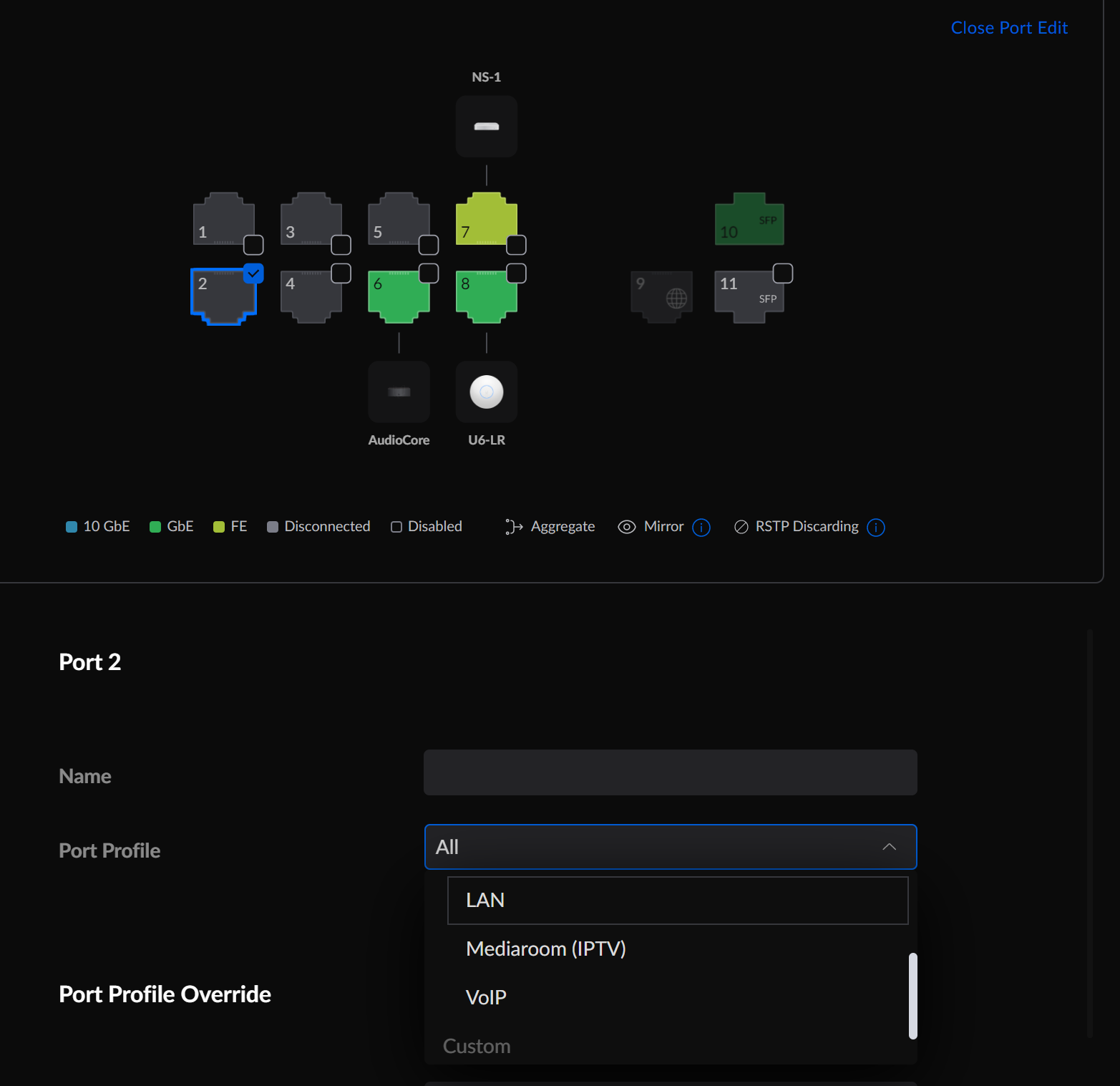The width and height of the screenshot is (1120, 1086).
Task: Check port 11 SFP checkbox
Action: pos(783,273)
